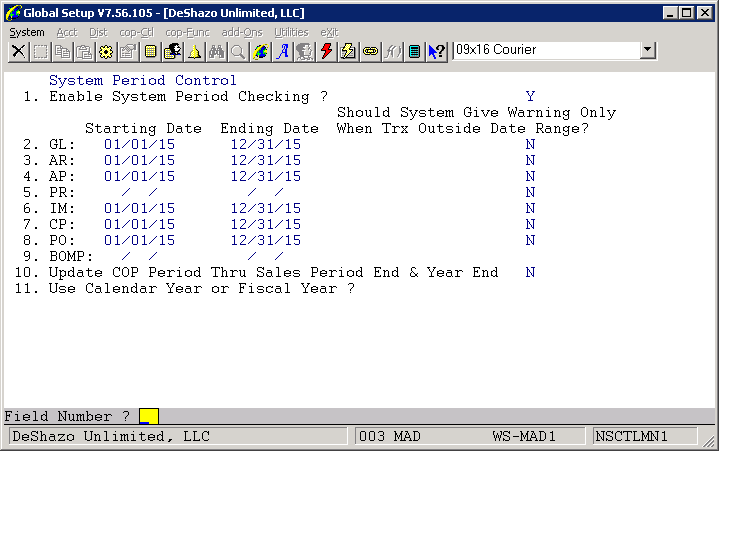Open the cop-Func menu

[x=187, y=32]
